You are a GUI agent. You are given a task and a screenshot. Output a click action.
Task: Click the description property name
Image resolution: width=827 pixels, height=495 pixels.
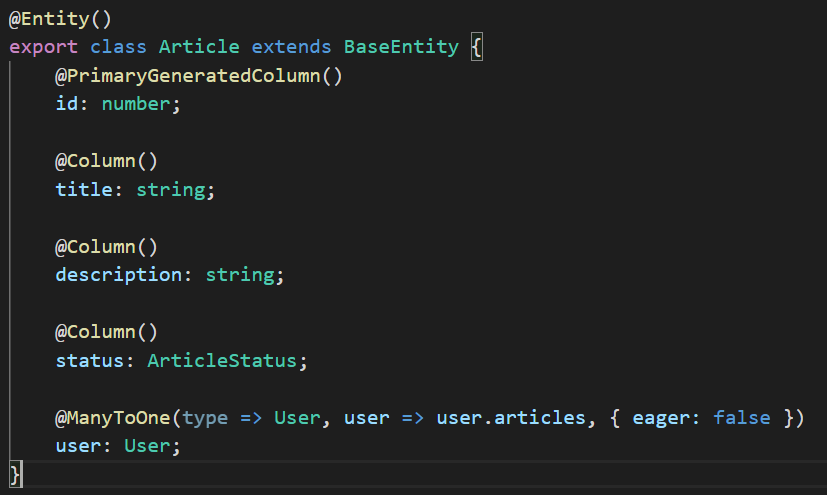pos(119,275)
